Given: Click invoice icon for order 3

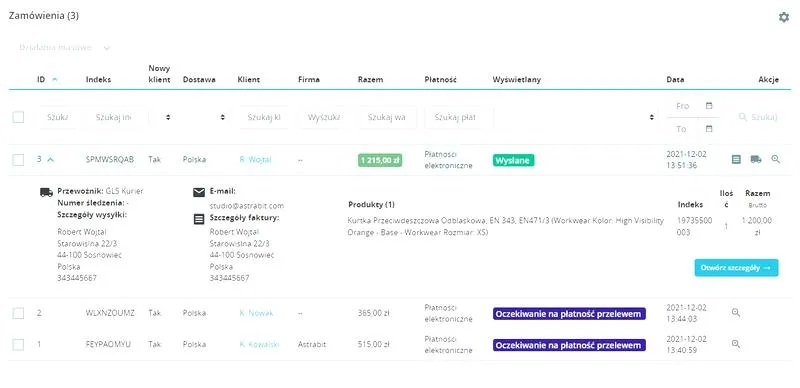Looking at the screenshot, I should point(736,159).
